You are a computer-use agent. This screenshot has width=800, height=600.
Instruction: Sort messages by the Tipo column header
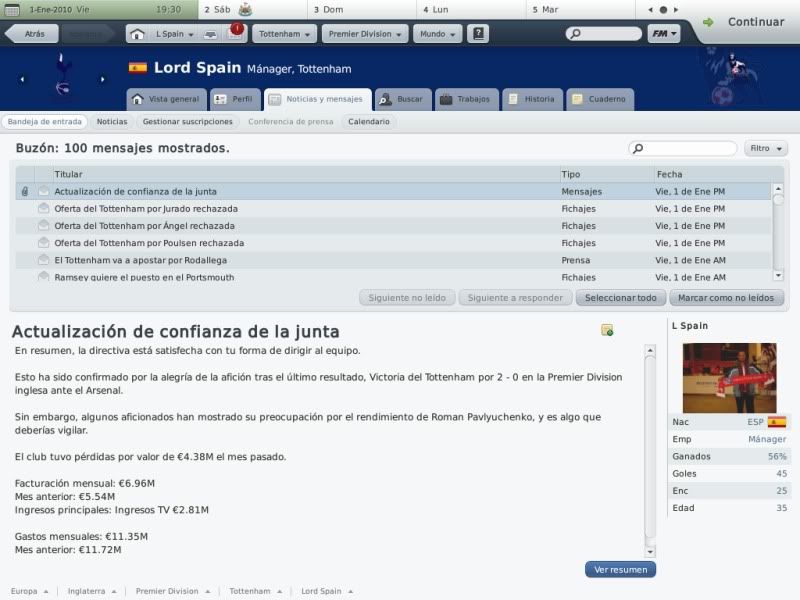[x=606, y=174]
